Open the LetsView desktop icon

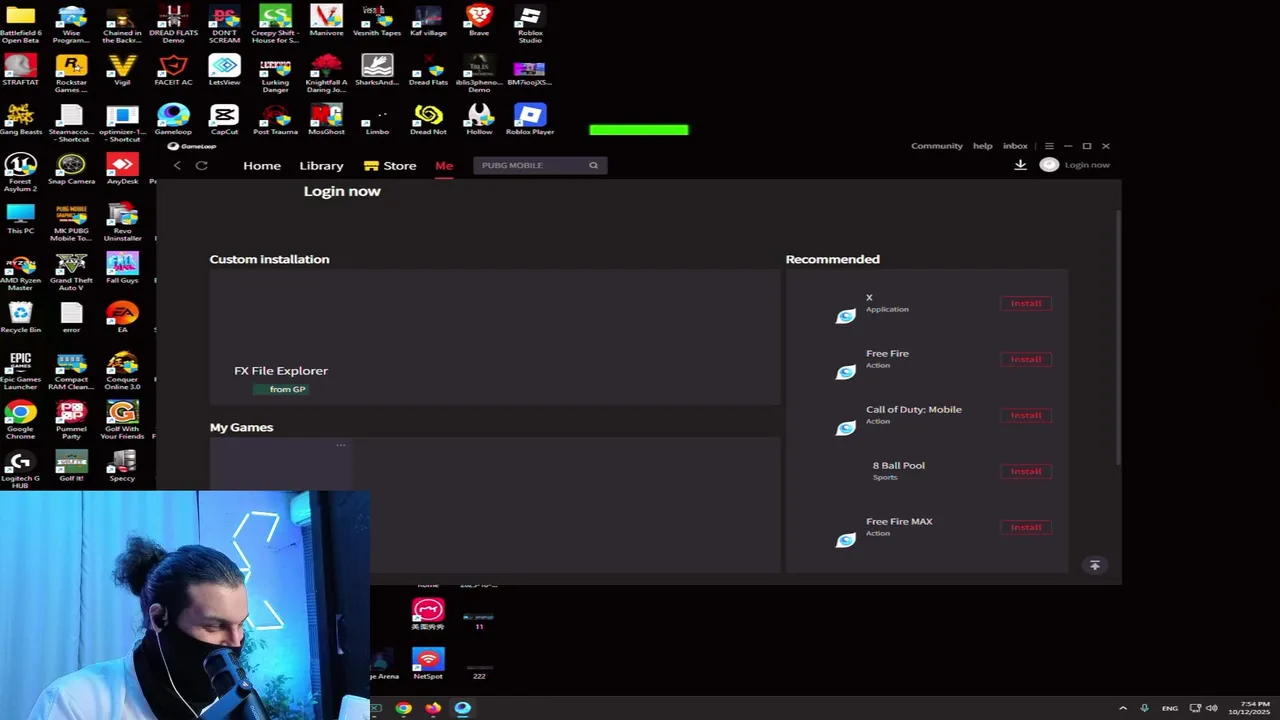[224, 70]
